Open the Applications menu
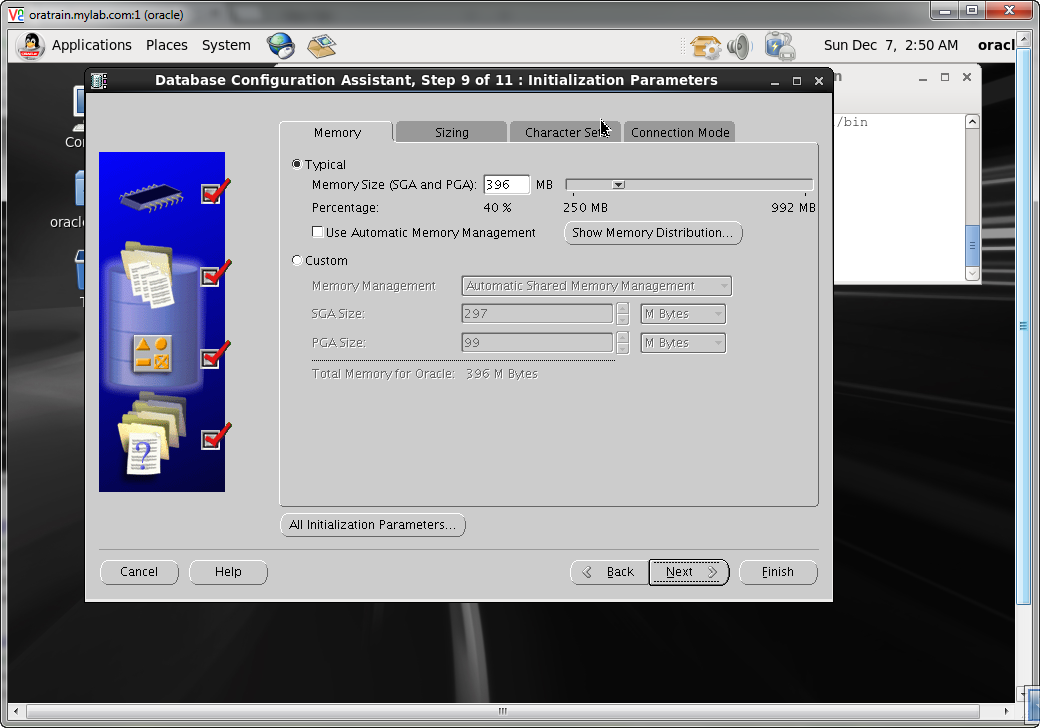Viewport: 1040px width, 728px height. tap(92, 45)
